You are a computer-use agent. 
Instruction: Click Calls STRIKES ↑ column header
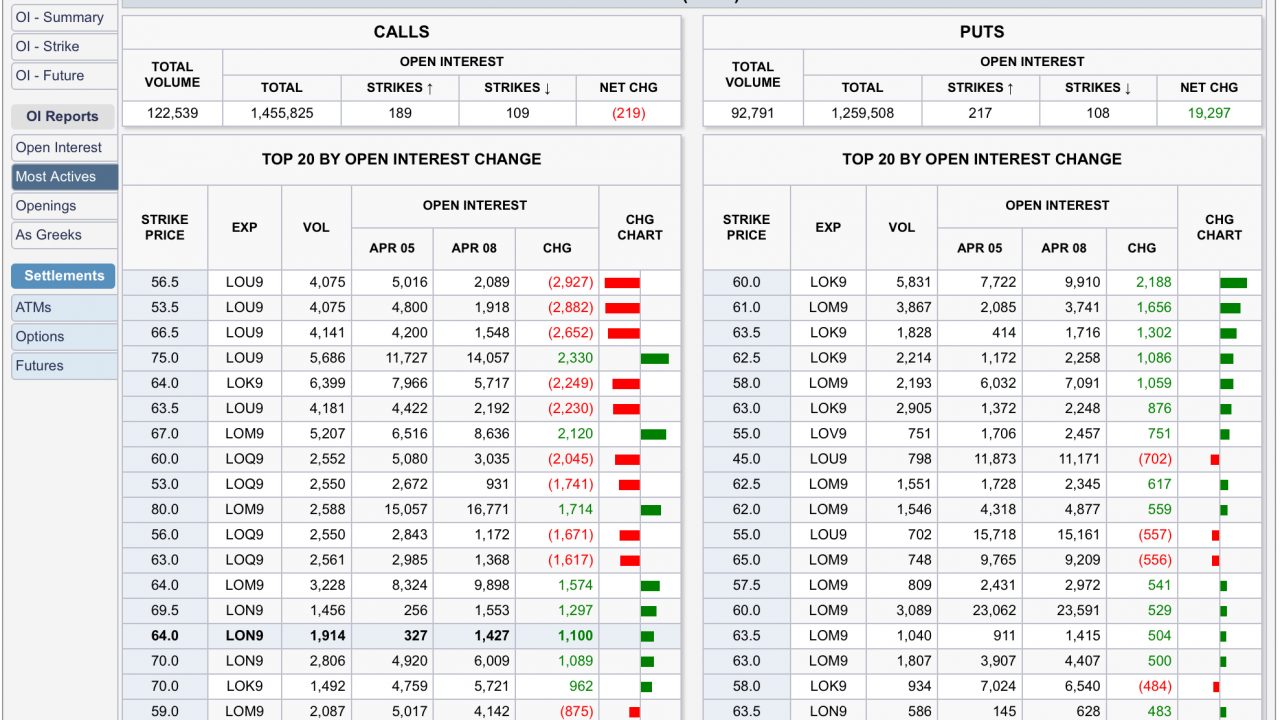400,87
